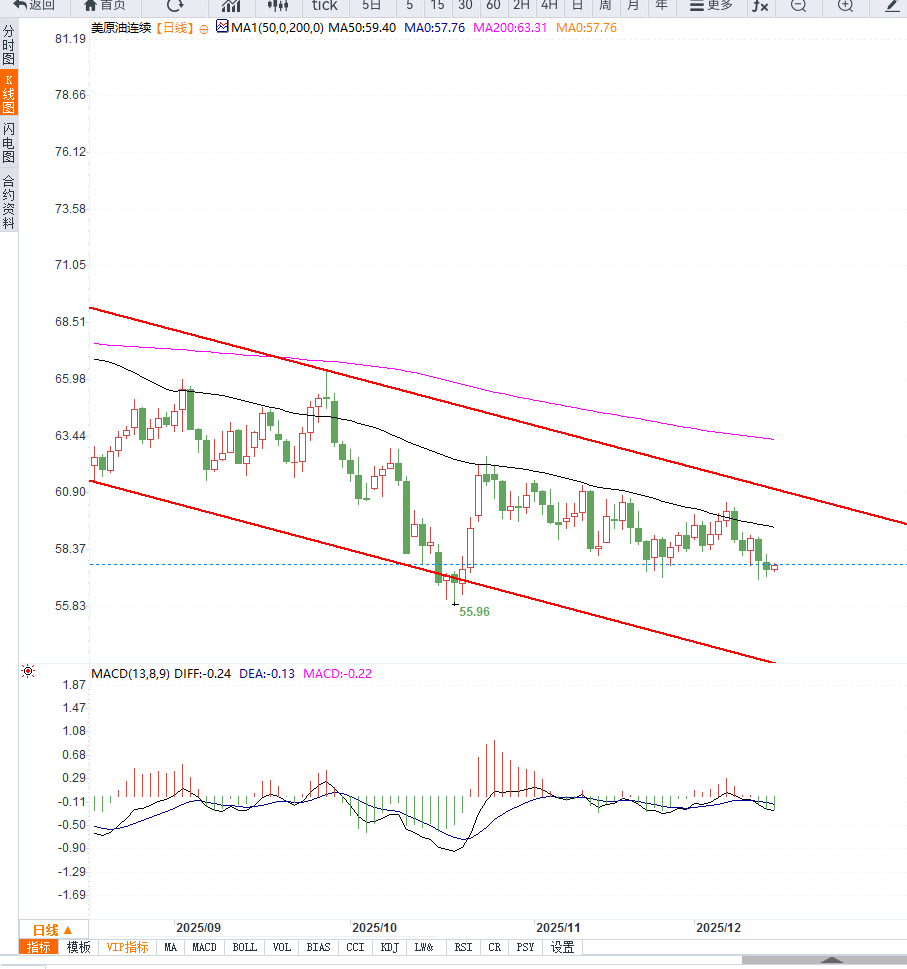Screen dimensions: 907x969
Task: Select the 月 monthly period
Action: [x=633, y=6]
